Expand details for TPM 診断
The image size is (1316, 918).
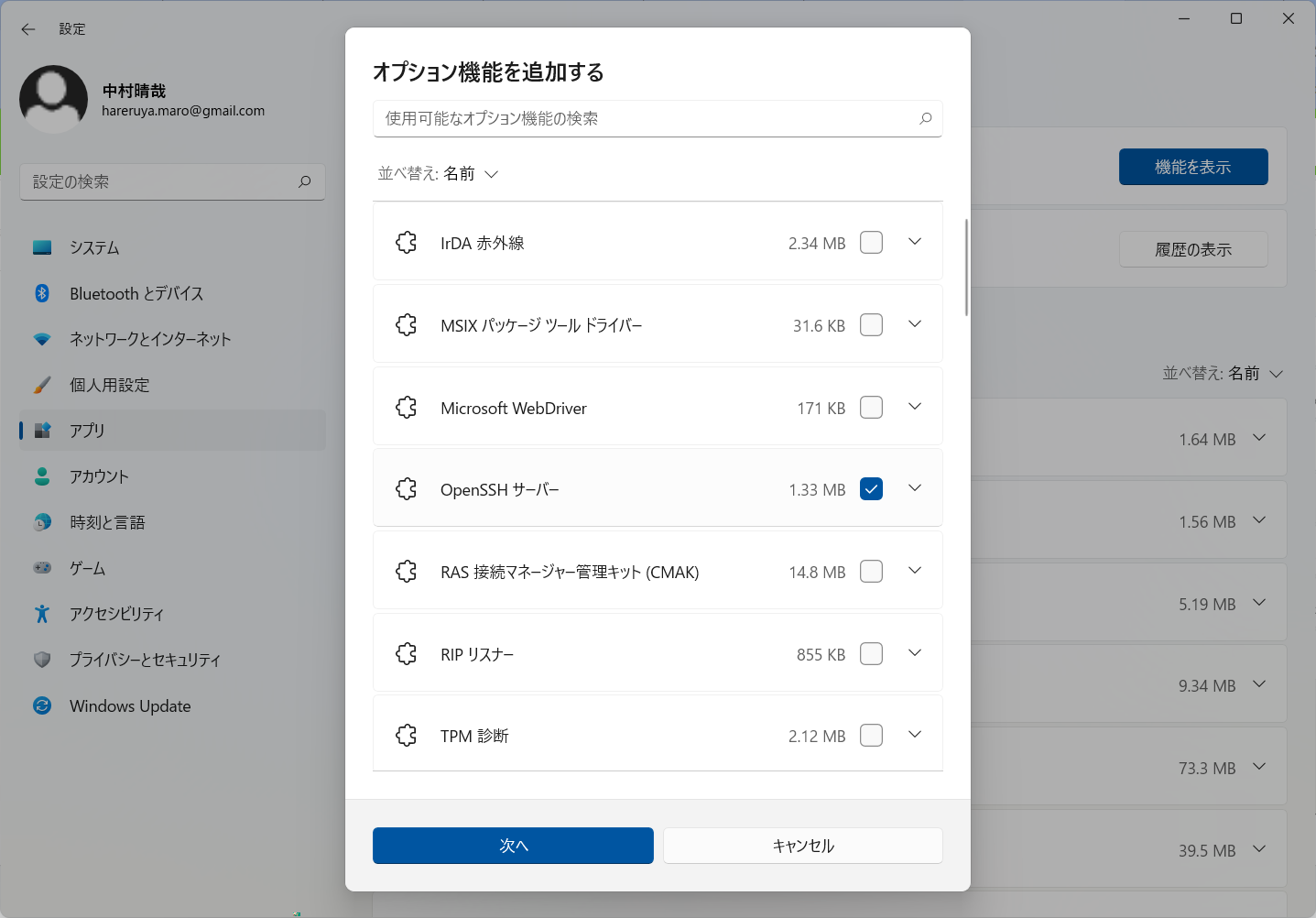915,735
